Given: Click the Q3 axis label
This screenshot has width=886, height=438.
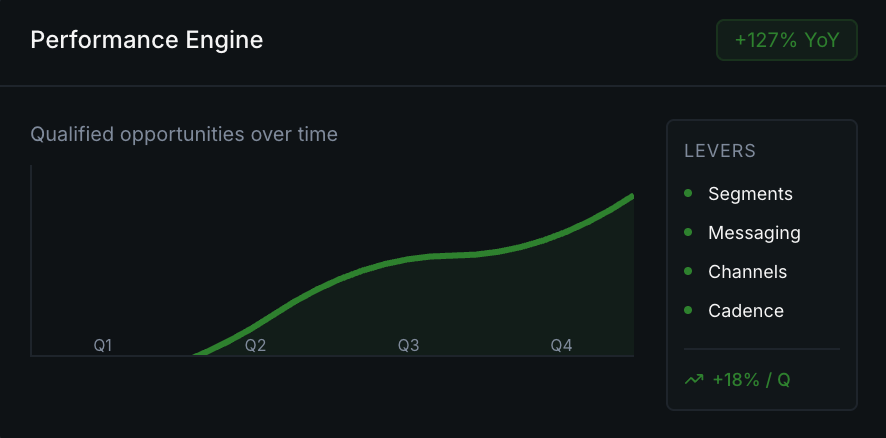Looking at the screenshot, I should (409, 346).
